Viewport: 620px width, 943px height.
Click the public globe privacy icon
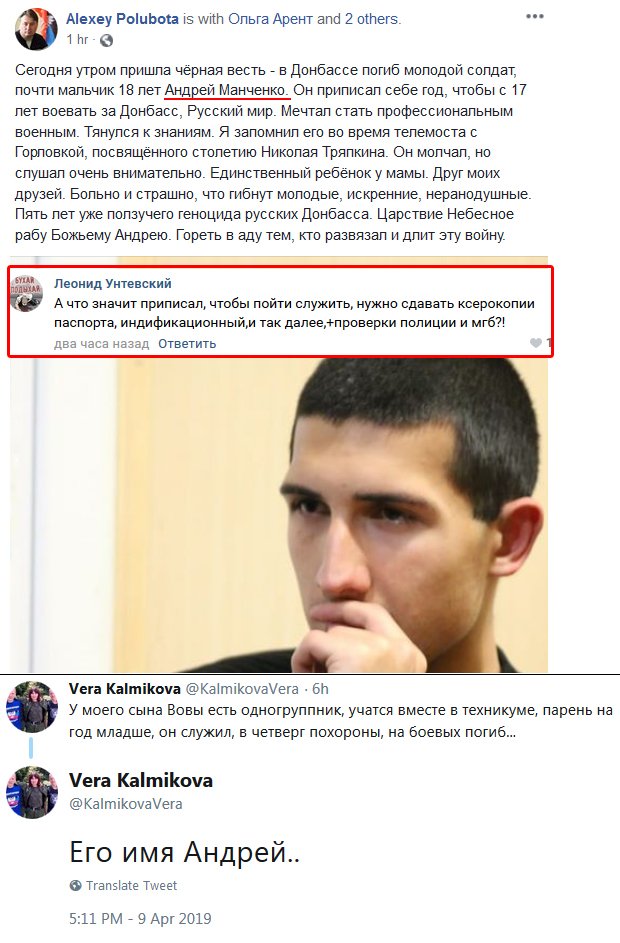pos(106,40)
